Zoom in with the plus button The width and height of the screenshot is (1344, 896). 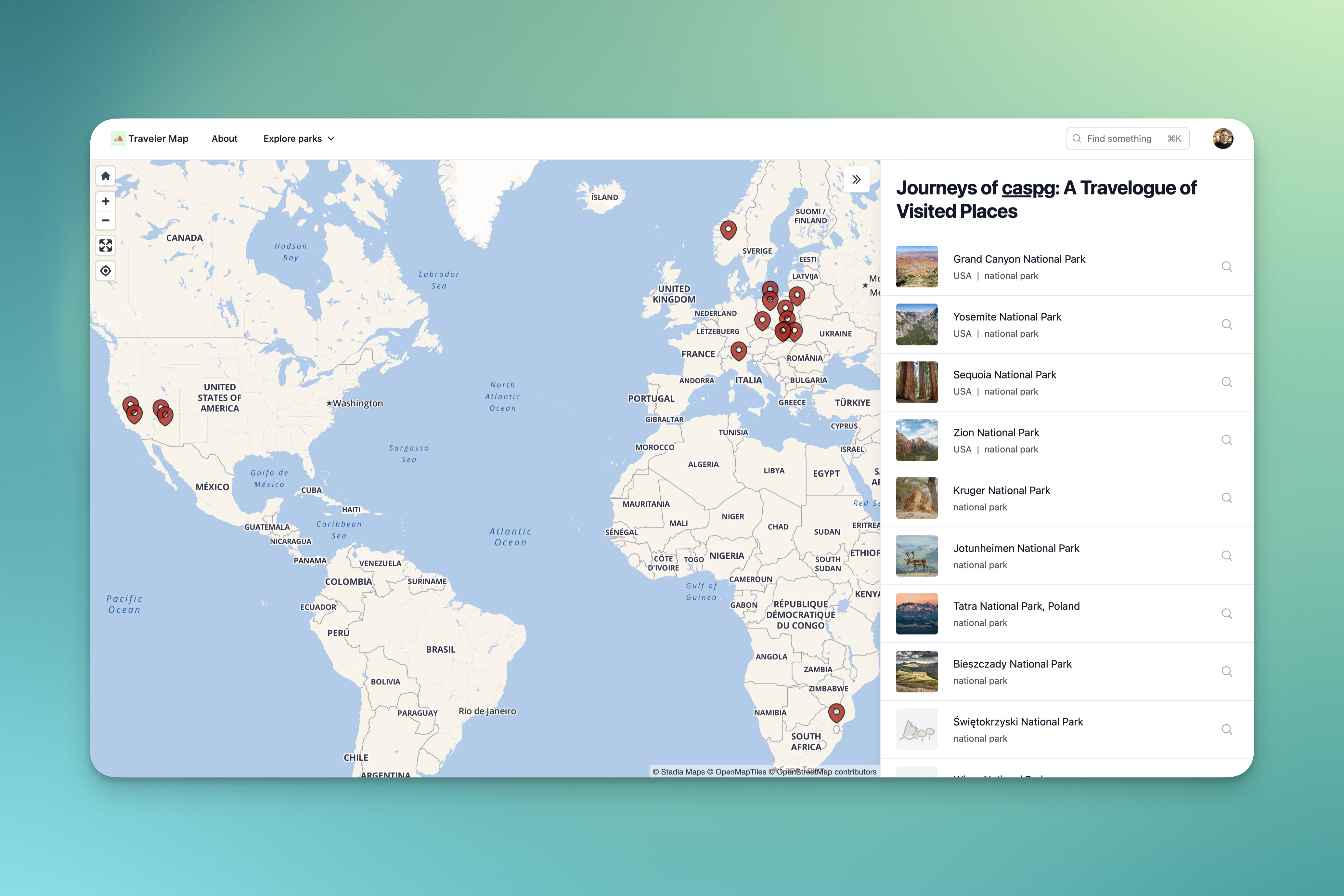click(x=106, y=201)
